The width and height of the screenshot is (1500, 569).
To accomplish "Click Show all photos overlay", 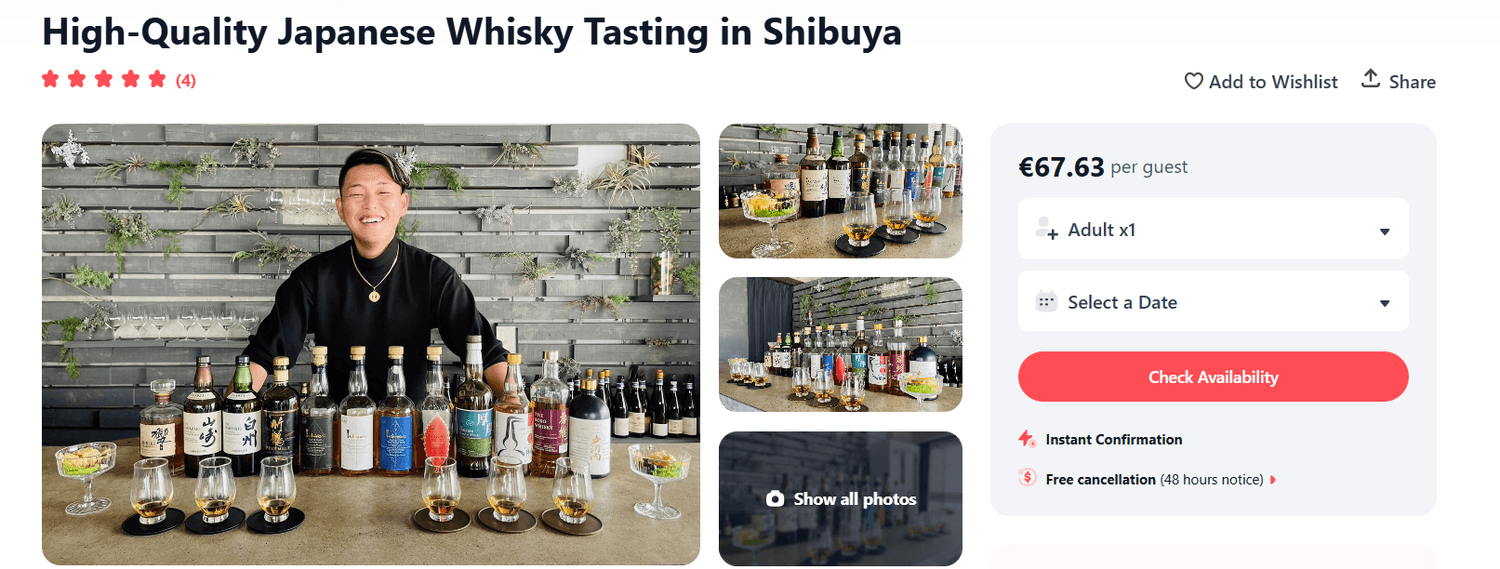I will (841, 498).
